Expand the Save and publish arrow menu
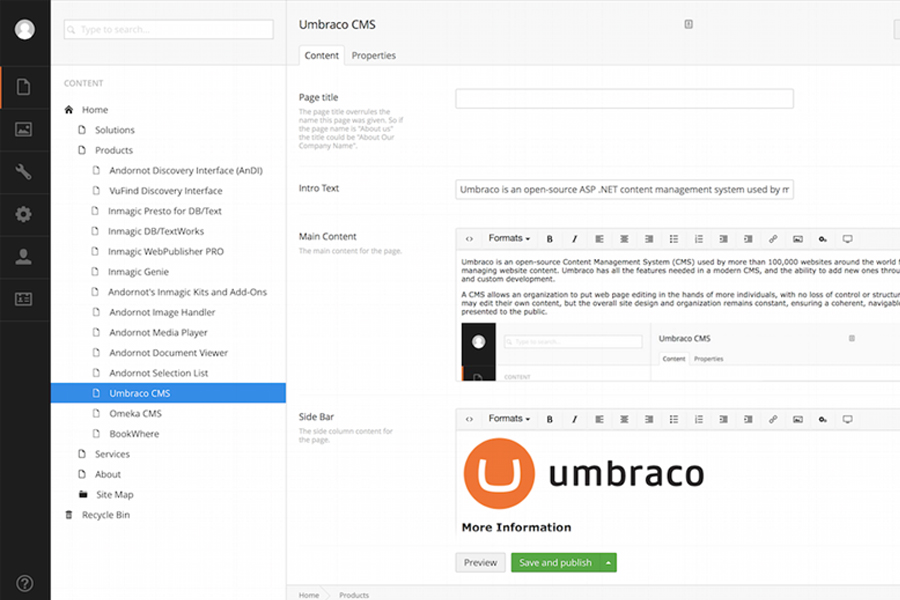 tap(608, 563)
